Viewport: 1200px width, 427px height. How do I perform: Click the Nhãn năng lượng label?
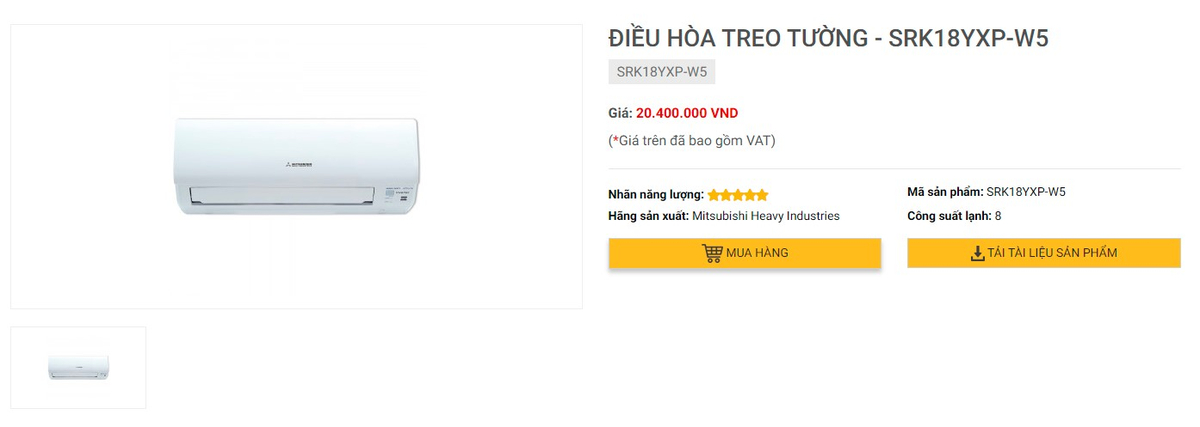tap(656, 195)
